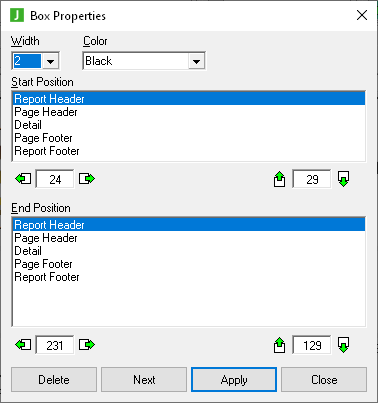Viewport: 378px width, 403px height.
Task: Move end position up with green arrow
Action: tap(279, 345)
